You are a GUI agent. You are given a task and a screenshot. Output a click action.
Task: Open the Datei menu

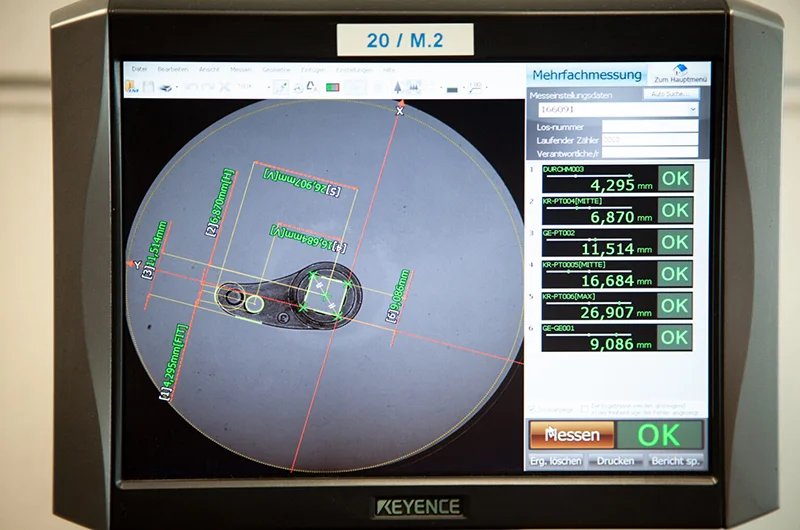(x=139, y=69)
